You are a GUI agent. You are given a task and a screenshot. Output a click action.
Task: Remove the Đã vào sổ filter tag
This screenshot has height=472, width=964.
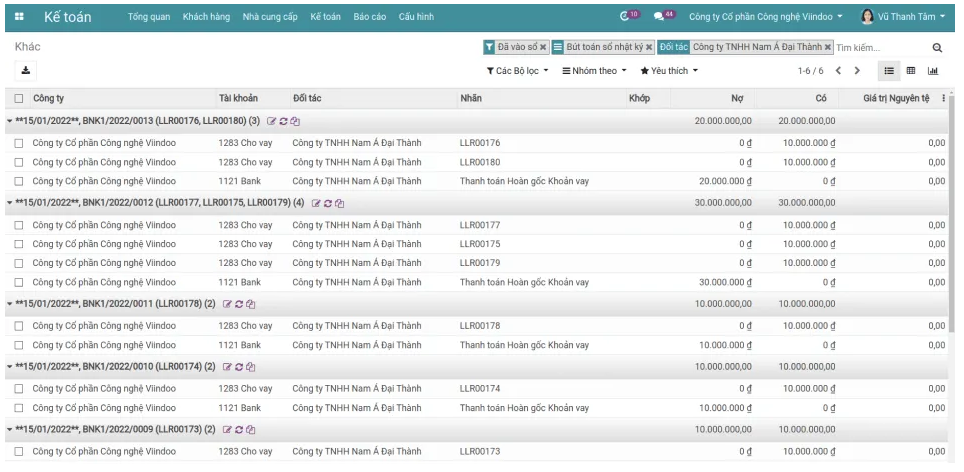(x=543, y=47)
